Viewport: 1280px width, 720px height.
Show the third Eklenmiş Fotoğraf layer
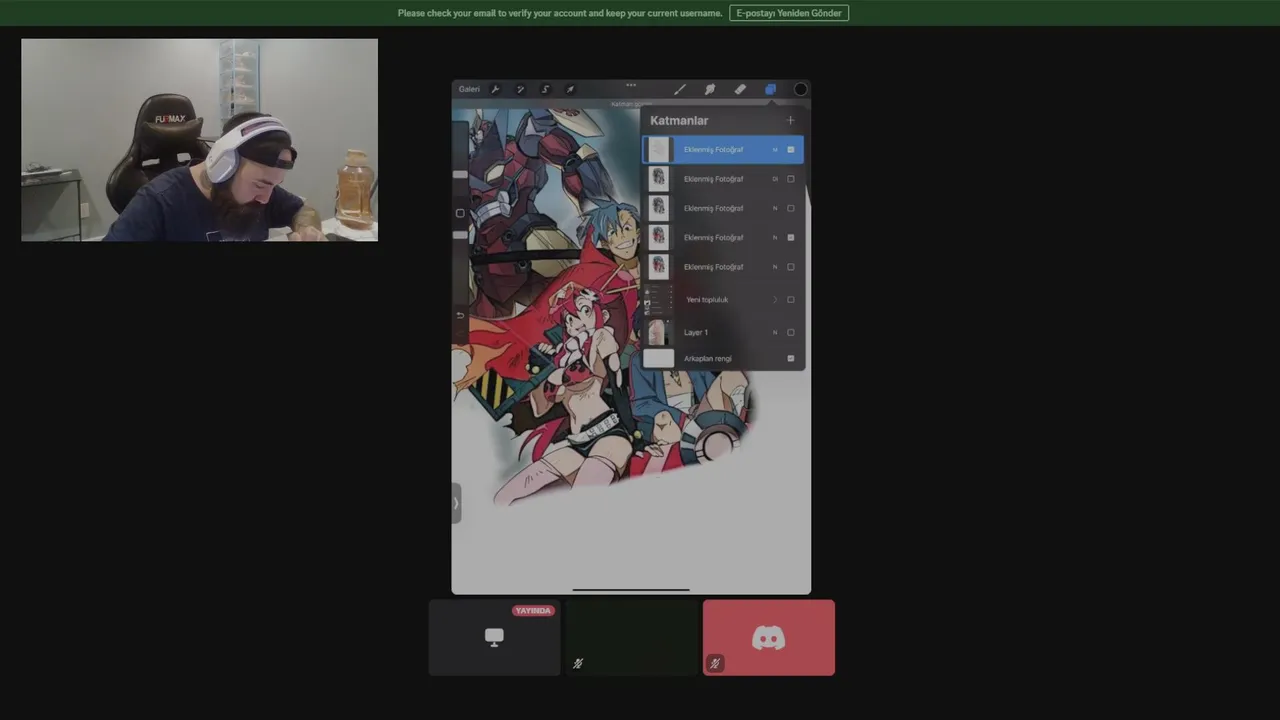791,208
